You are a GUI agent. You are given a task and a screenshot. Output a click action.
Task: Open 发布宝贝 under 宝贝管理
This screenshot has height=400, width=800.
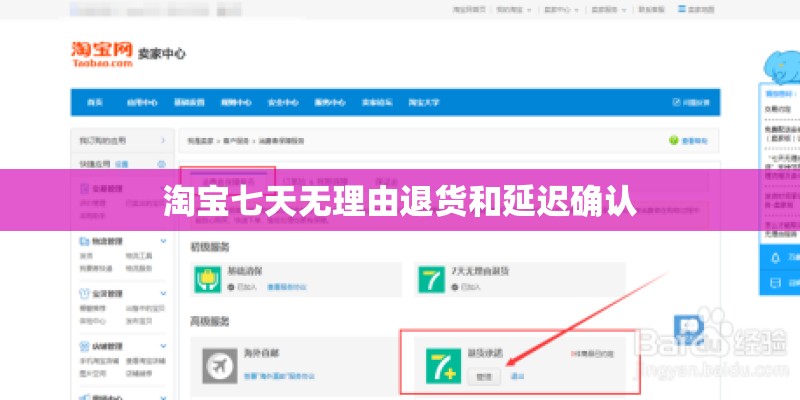click(x=139, y=321)
